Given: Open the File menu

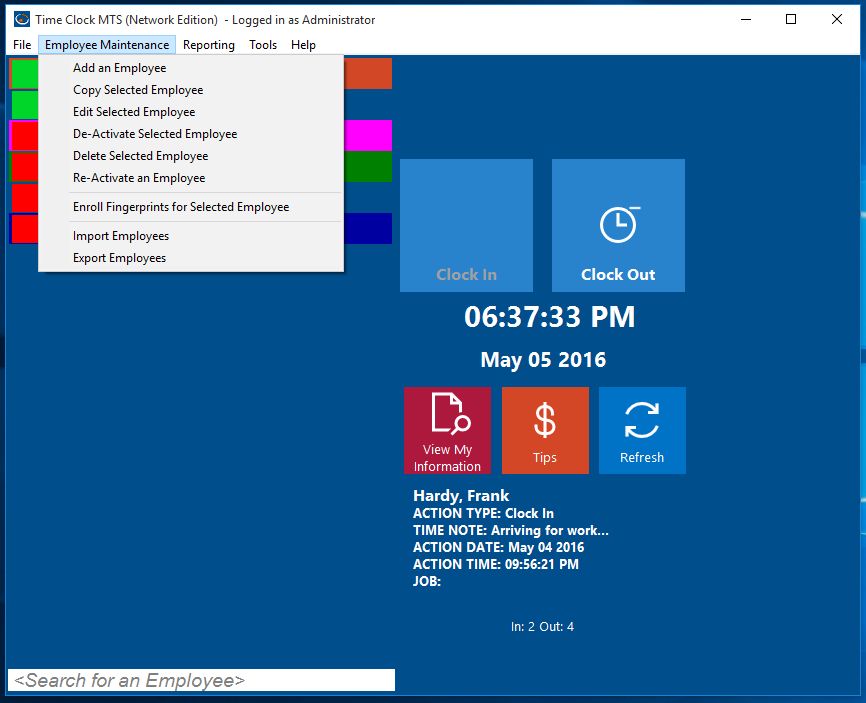Looking at the screenshot, I should tap(22, 45).
